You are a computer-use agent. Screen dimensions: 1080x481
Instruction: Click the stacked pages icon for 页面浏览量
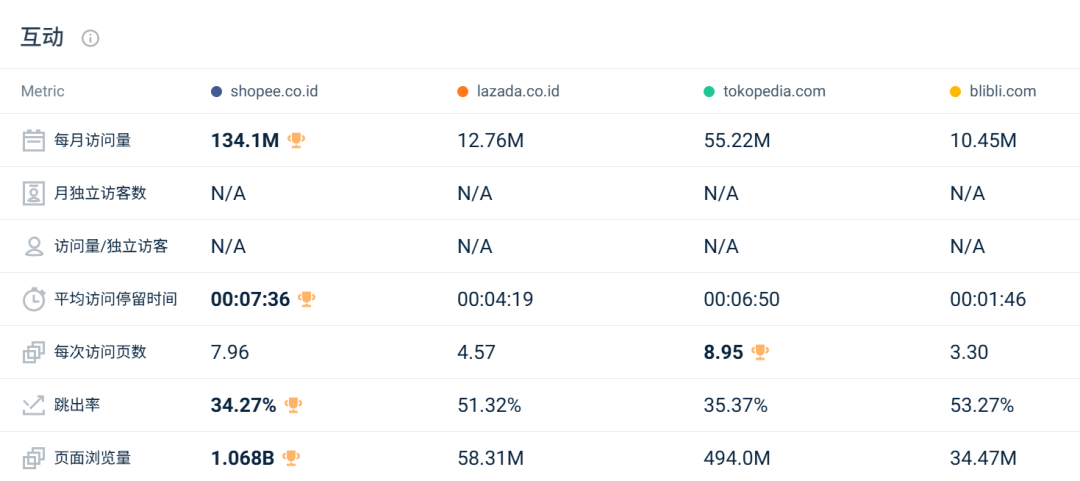(x=34, y=458)
